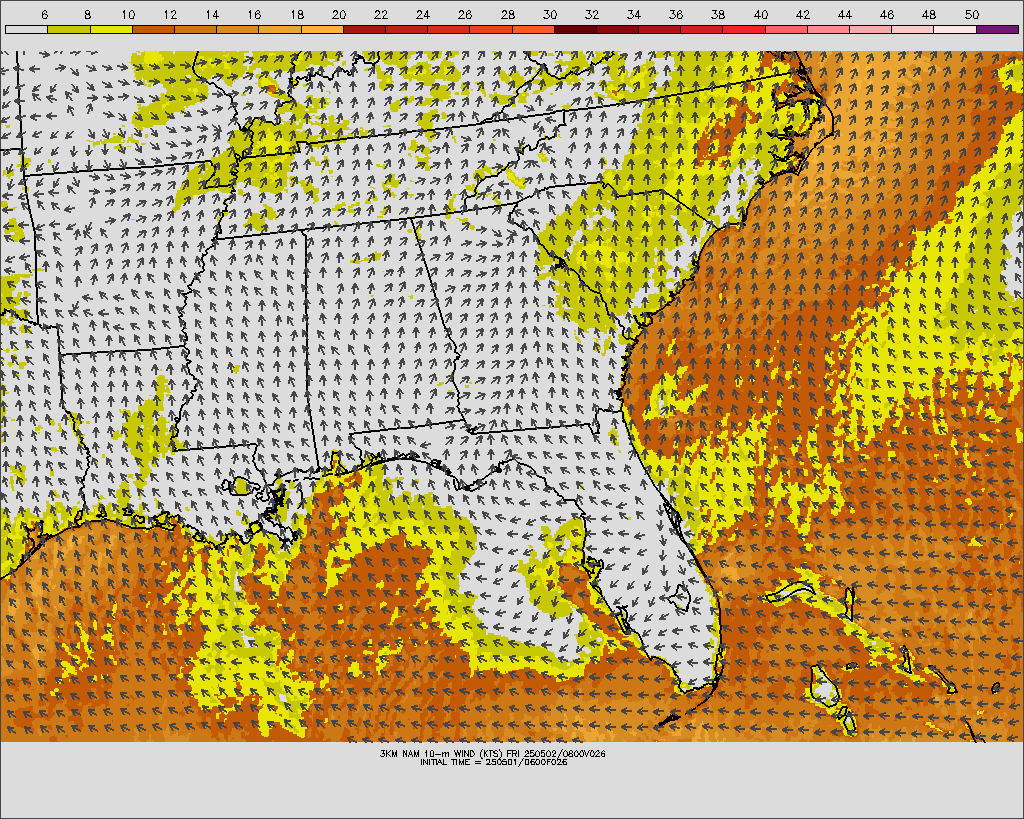Click the 'INITIAL TIME = 250501/0600F026' caption
1024x819 pixels.
[x=493, y=762]
